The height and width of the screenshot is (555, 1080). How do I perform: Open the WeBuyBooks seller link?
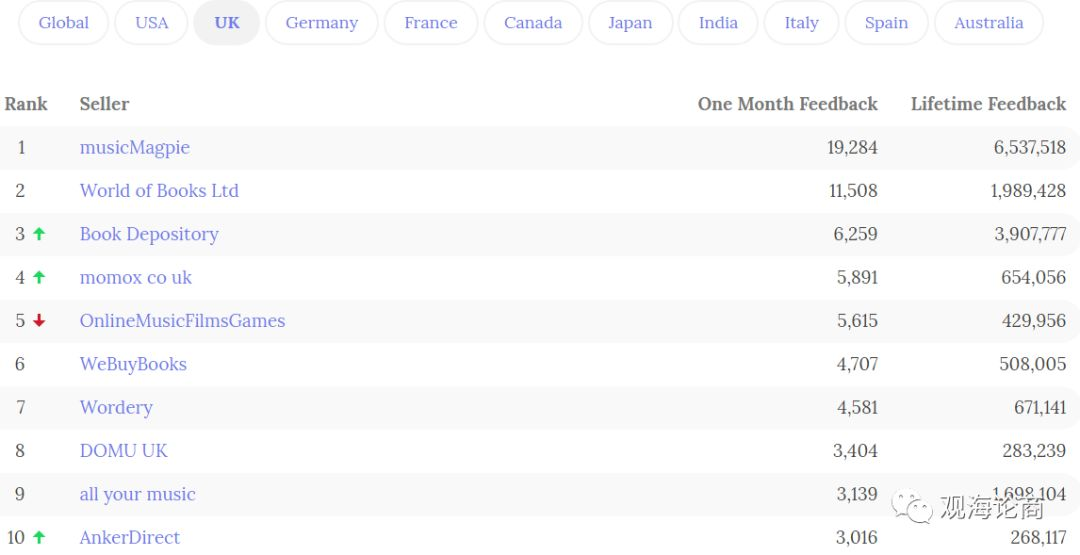click(133, 364)
